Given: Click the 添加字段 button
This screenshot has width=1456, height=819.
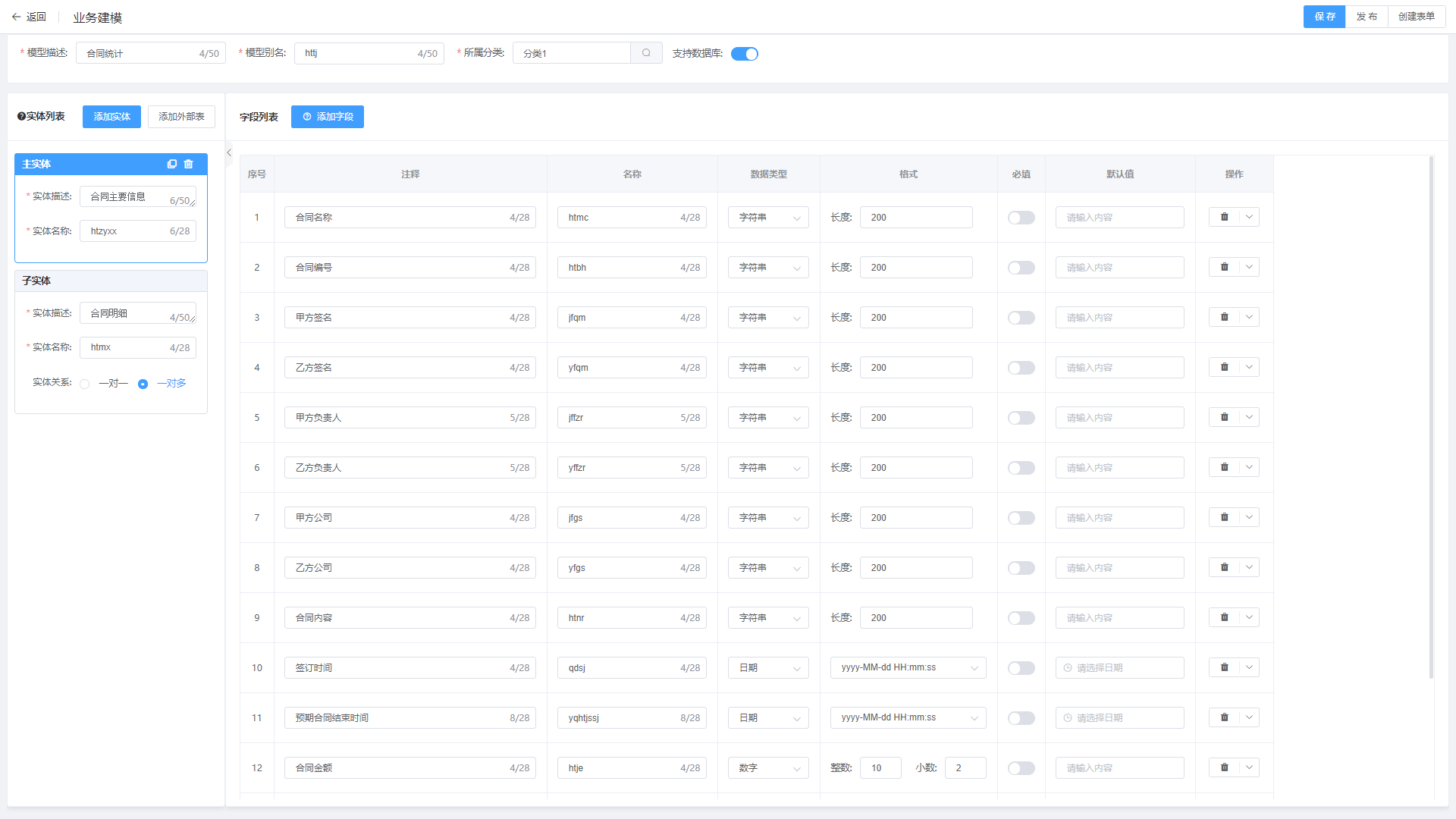Looking at the screenshot, I should coord(328,117).
